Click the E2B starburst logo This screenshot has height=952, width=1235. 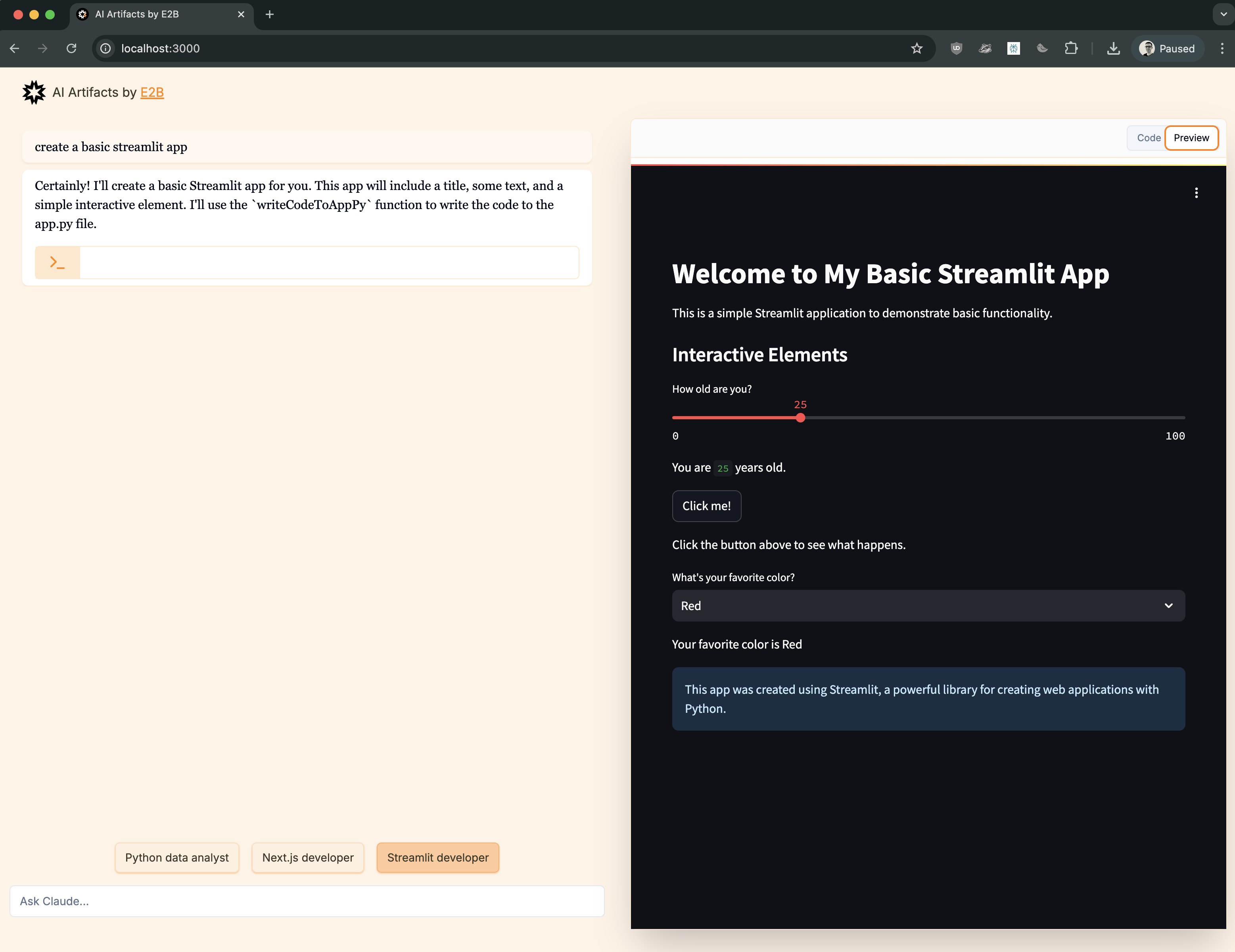tap(34, 92)
